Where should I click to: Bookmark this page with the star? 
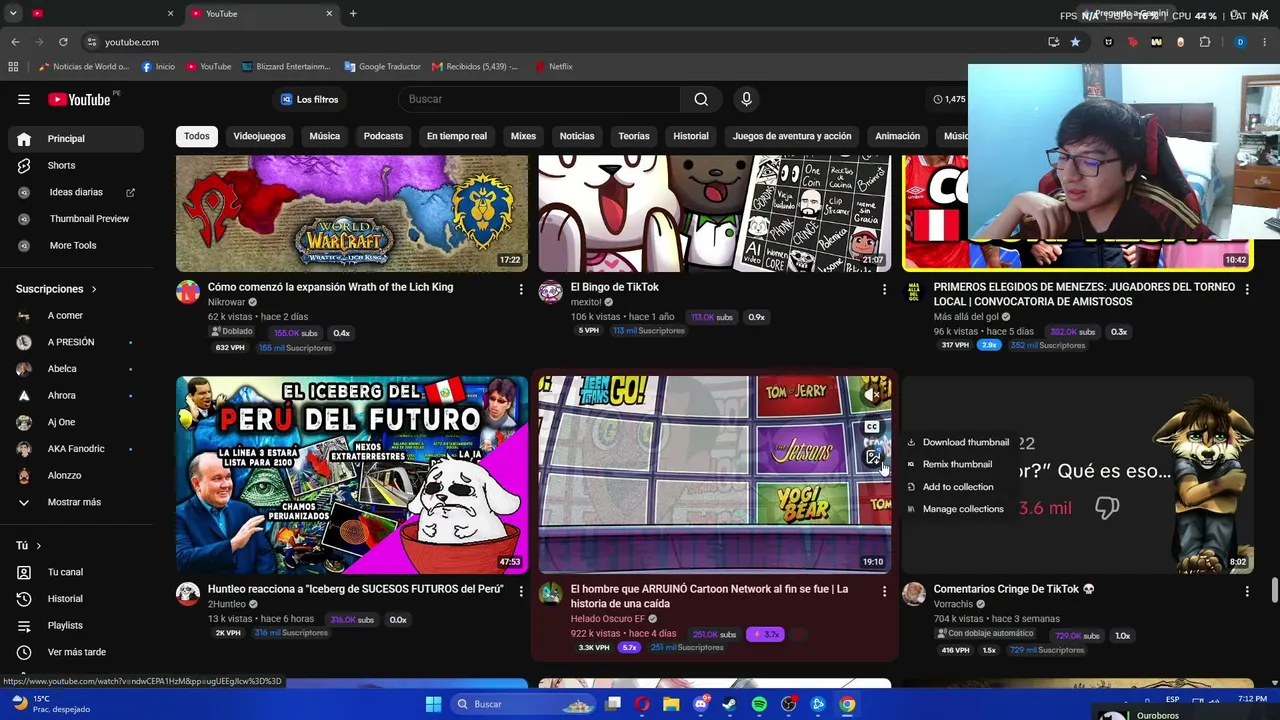click(x=1075, y=42)
